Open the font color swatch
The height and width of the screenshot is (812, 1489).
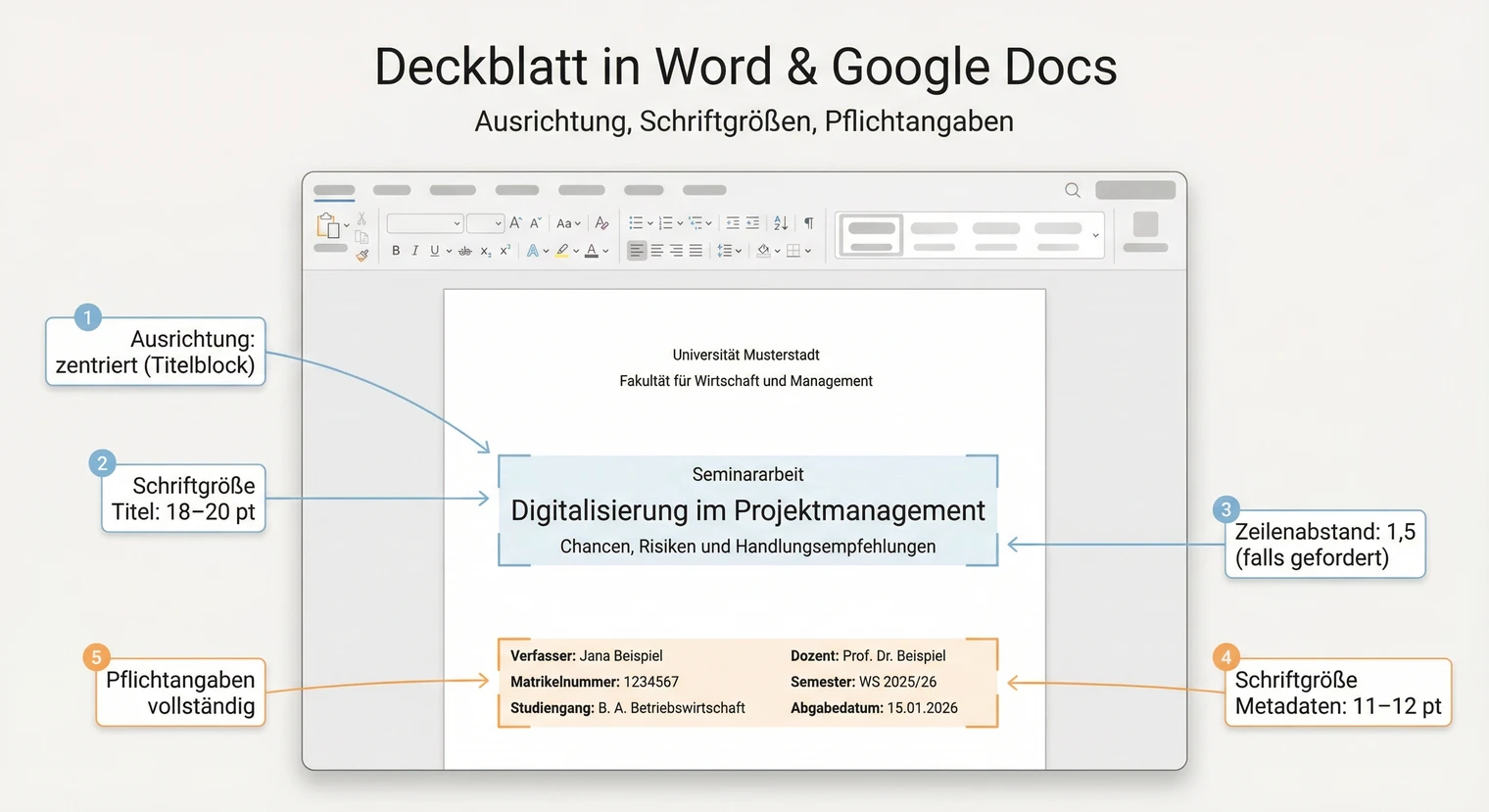pos(591,252)
